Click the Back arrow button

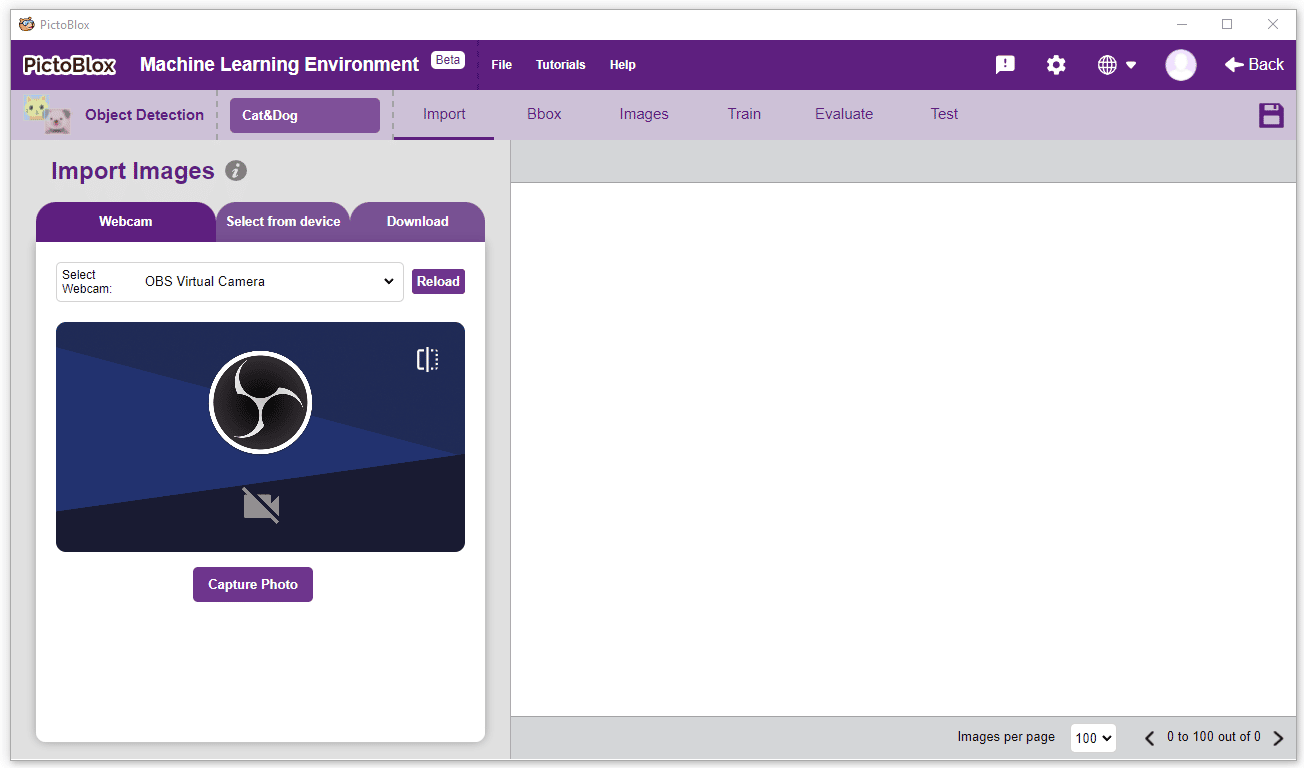pyautogui.click(x=1254, y=65)
